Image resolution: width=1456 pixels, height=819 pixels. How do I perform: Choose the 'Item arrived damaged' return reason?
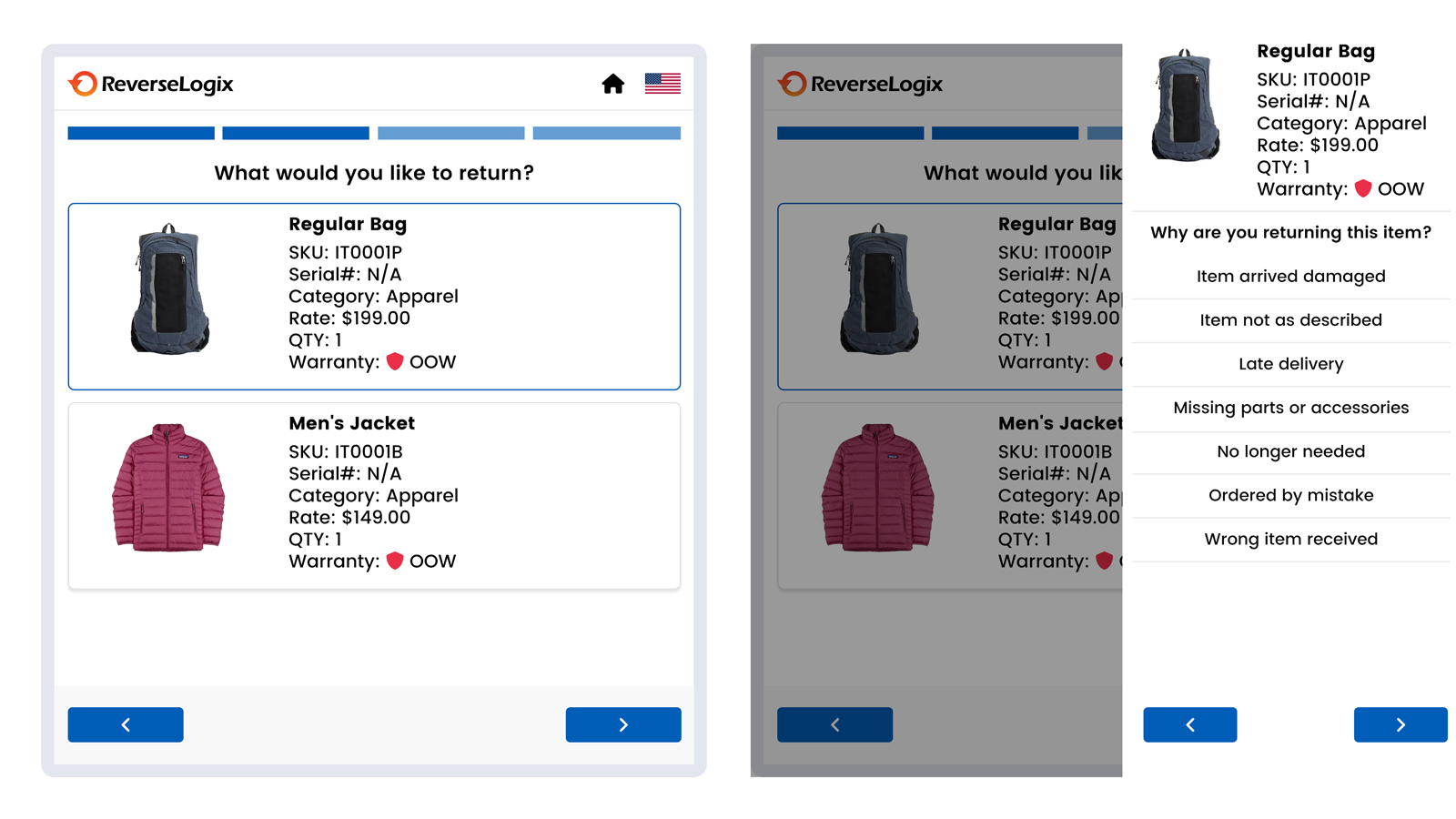(x=1290, y=276)
